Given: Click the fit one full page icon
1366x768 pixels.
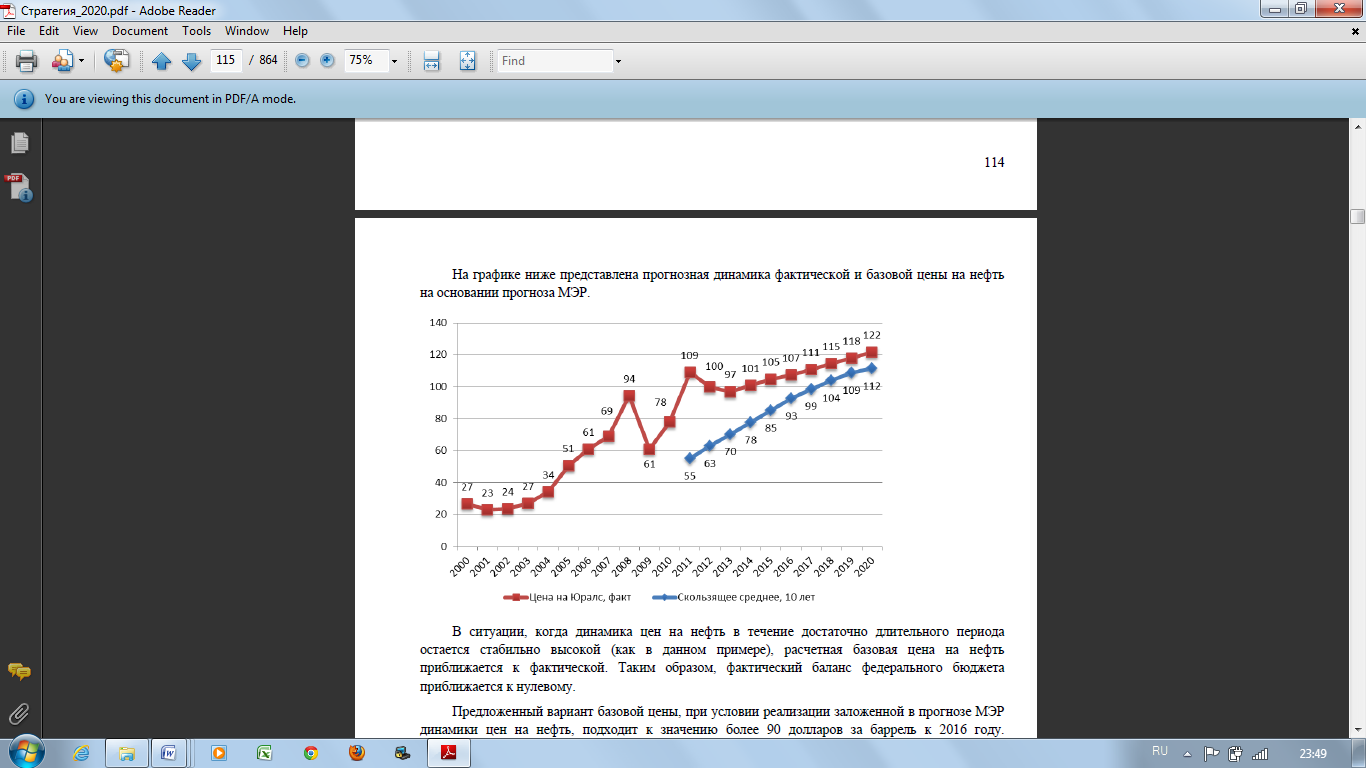Looking at the screenshot, I should tap(467, 61).
